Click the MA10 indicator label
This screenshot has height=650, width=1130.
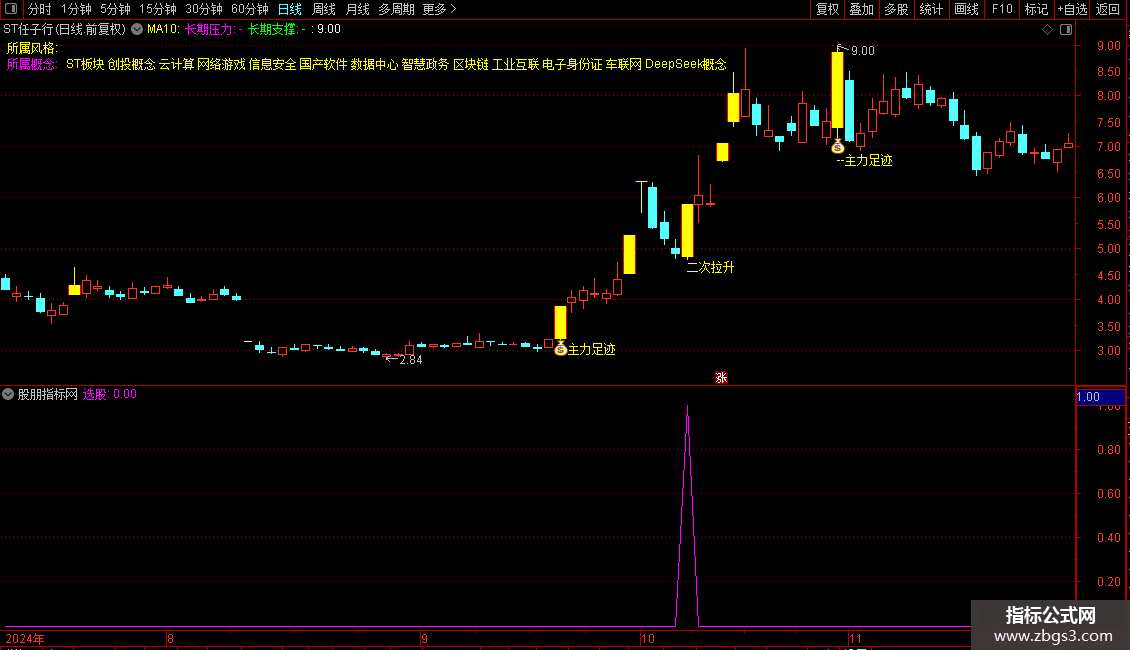[x=163, y=29]
